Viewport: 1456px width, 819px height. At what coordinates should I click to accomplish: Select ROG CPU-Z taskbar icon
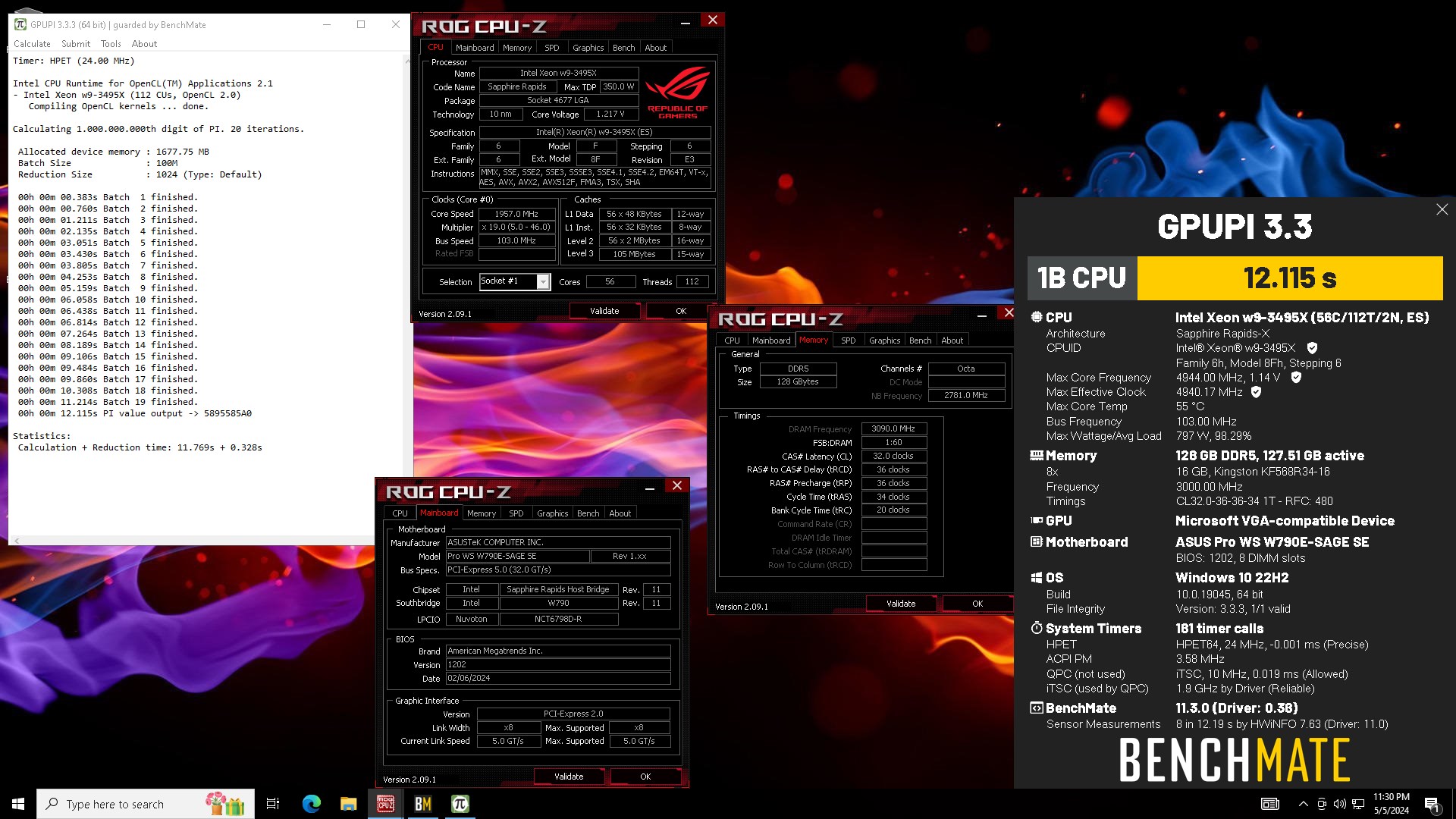pyautogui.click(x=385, y=804)
